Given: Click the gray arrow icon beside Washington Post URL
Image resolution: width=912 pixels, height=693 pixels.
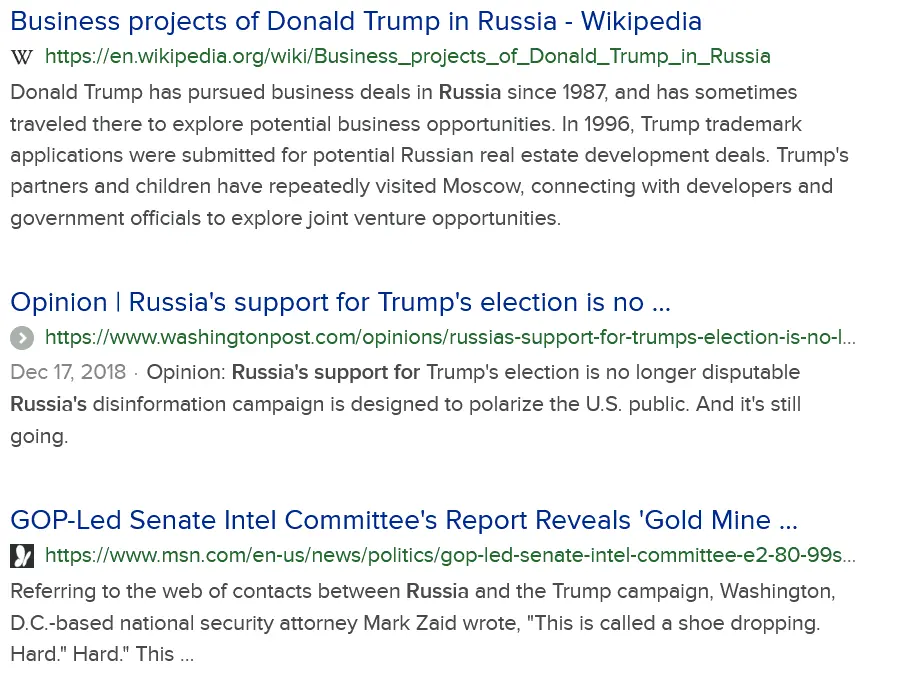Looking at the screenshot, I should pos(22,338).
